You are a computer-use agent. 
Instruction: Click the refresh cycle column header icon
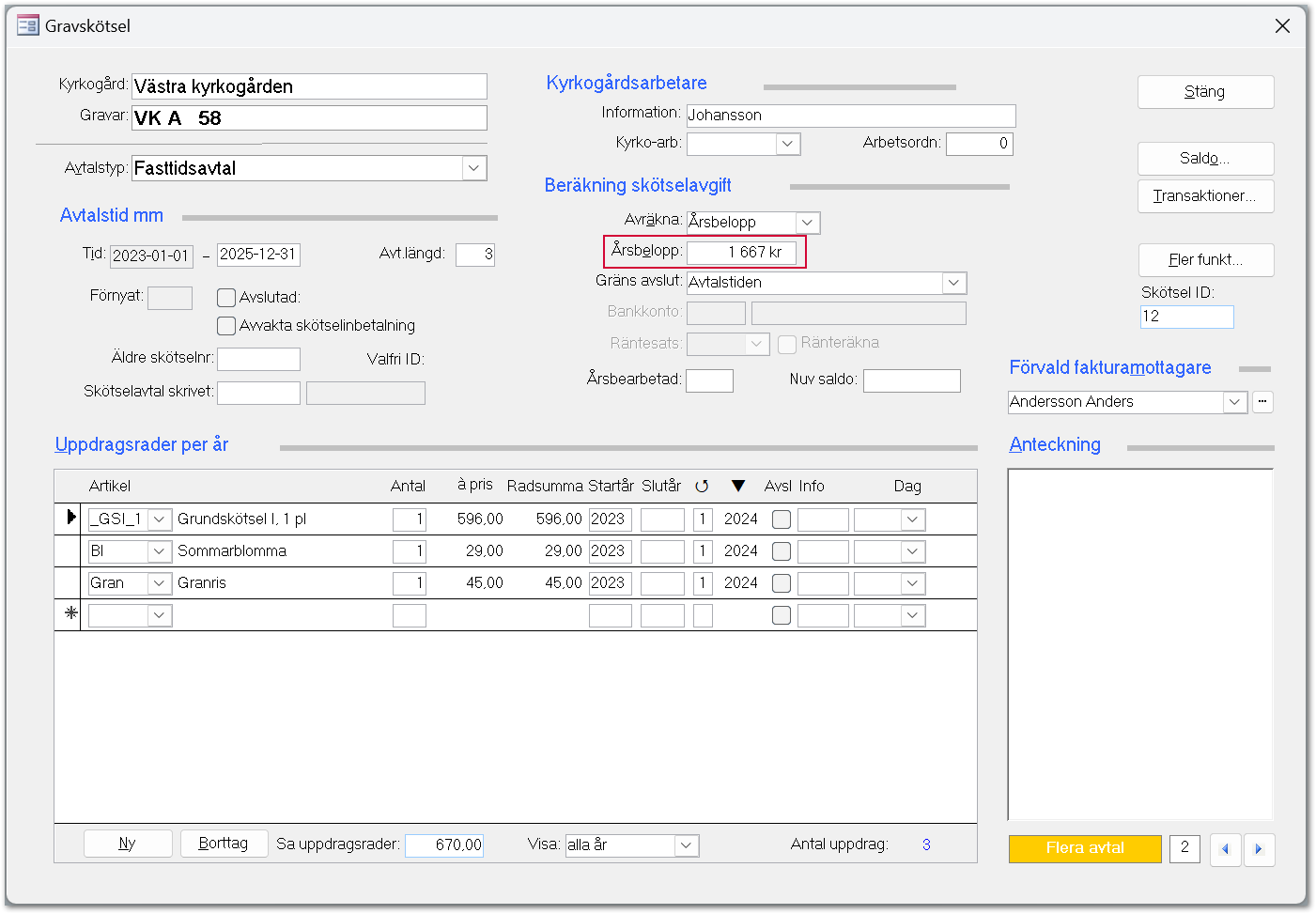coord(702,486)
